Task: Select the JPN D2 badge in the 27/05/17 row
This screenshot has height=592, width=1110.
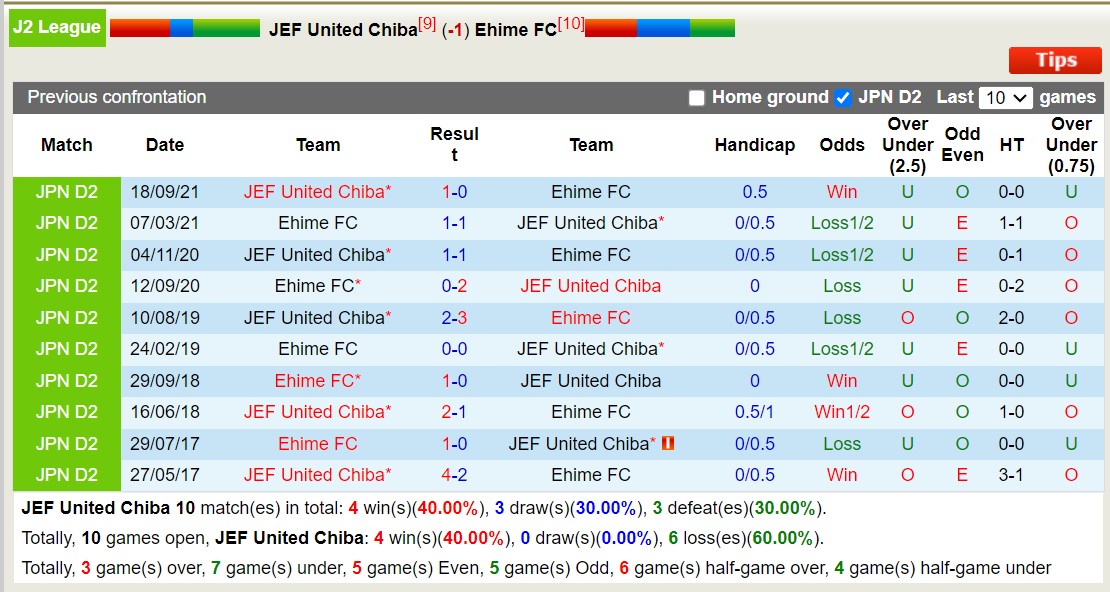Action: [x=65, y=475]
